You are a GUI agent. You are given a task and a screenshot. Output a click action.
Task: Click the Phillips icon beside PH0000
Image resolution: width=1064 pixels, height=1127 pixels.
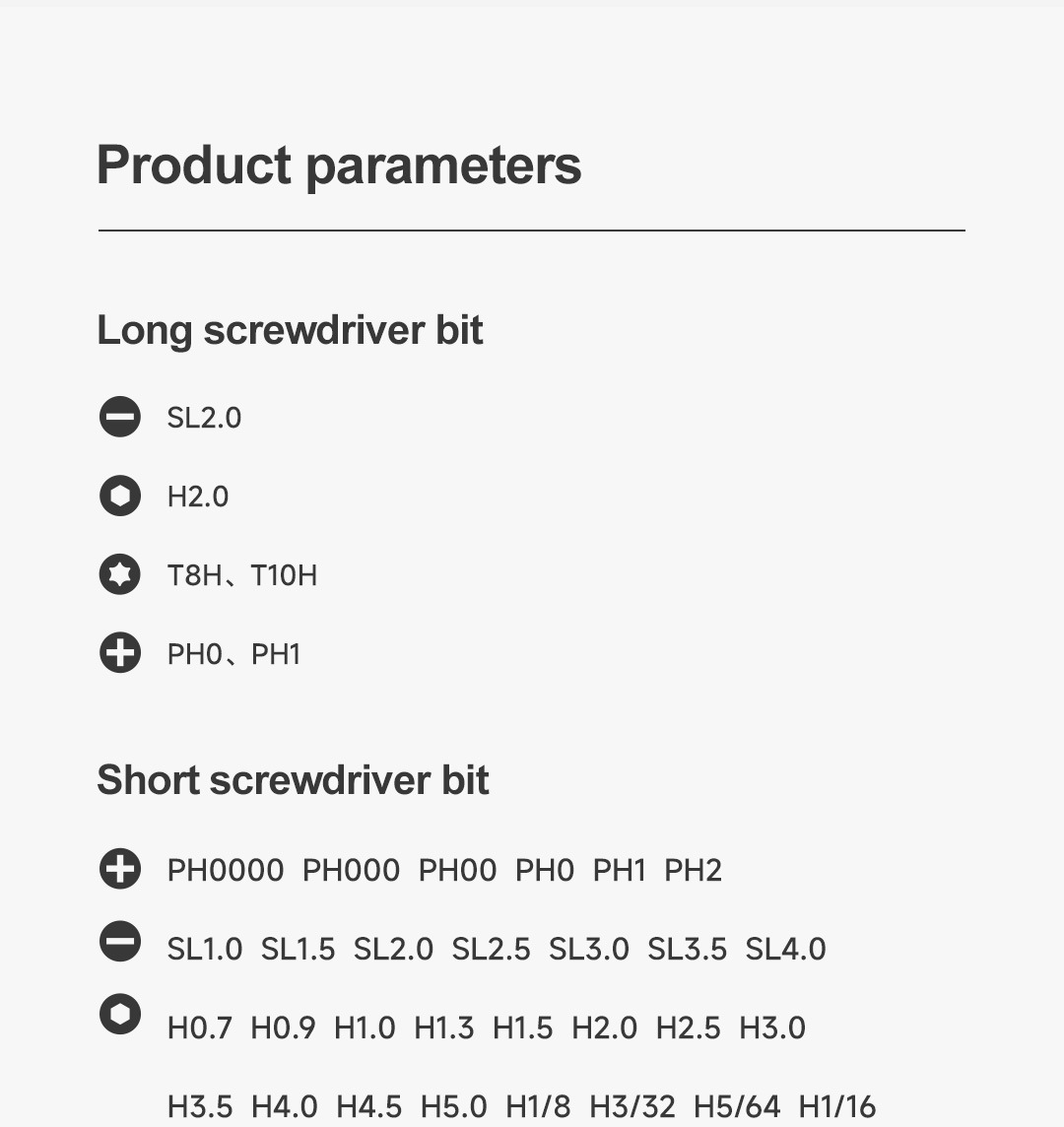120,869
